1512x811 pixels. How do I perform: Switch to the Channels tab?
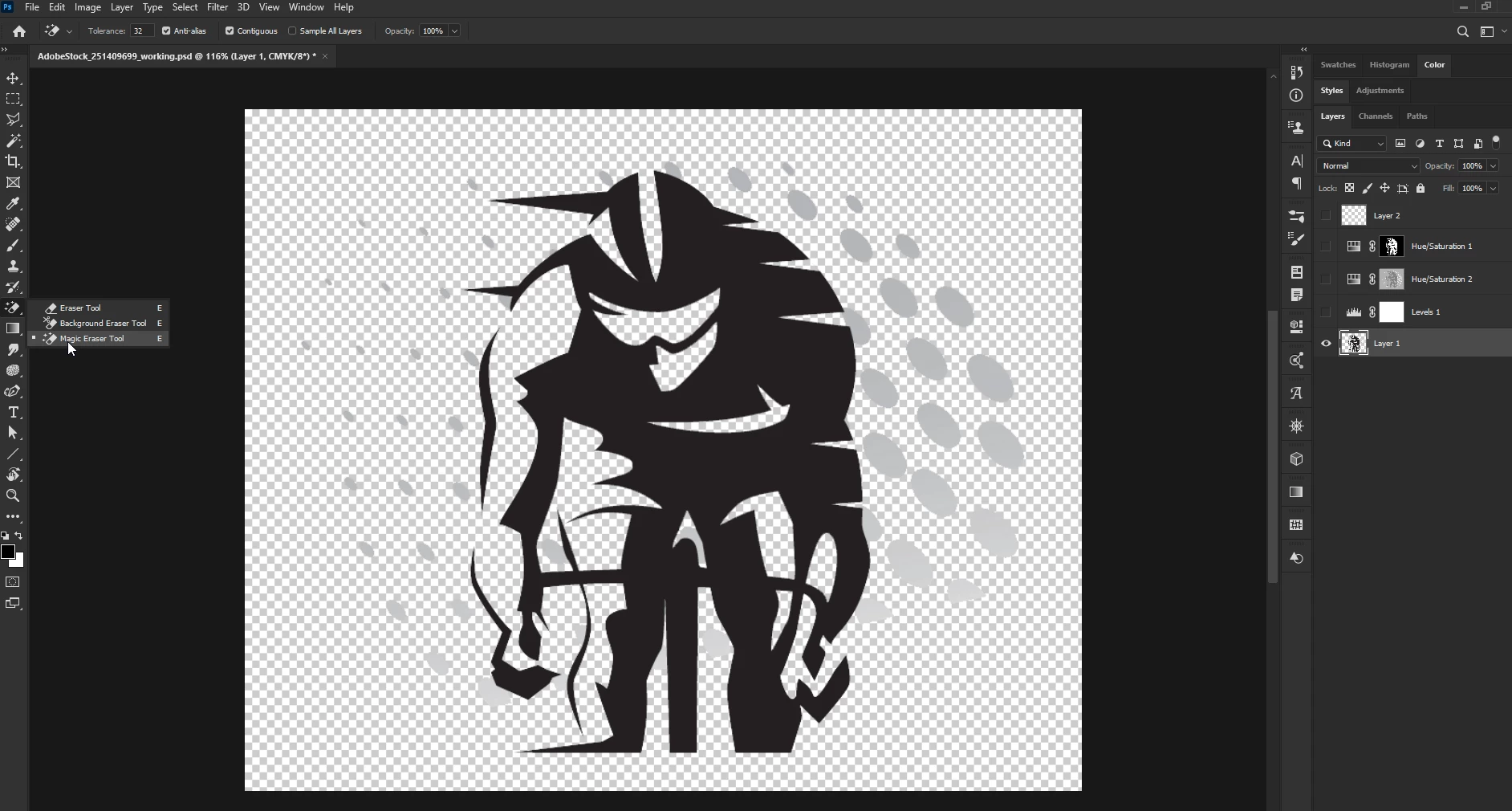coord(1375,116)
